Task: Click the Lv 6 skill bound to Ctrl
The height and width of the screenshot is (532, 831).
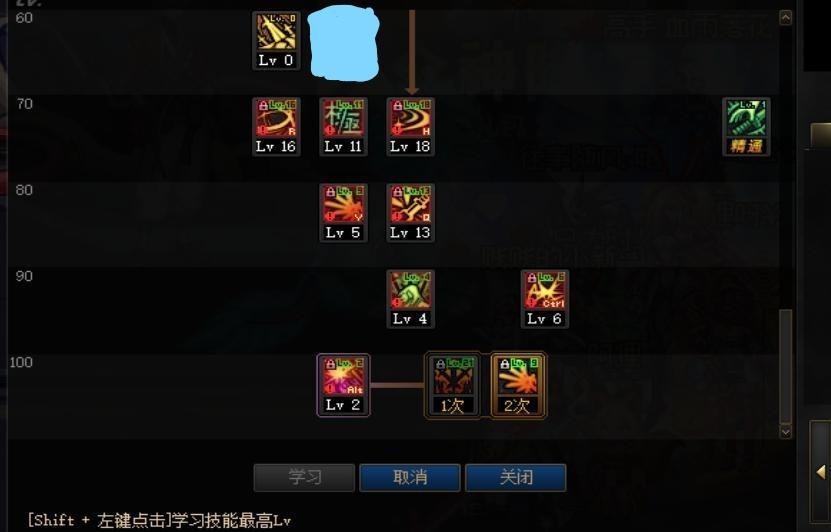Action: 545,299
